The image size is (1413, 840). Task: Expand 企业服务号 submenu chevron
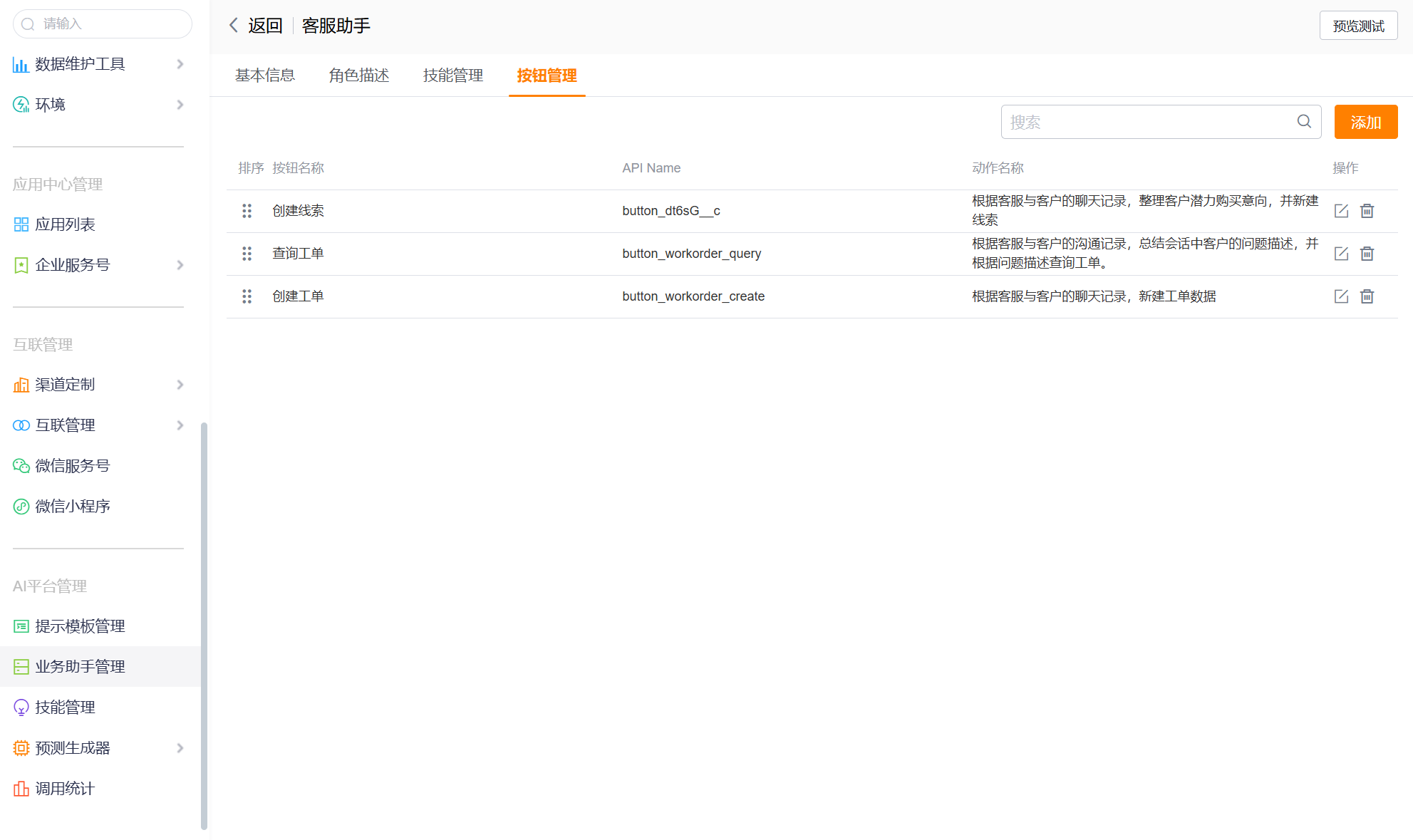coord(180,265)
